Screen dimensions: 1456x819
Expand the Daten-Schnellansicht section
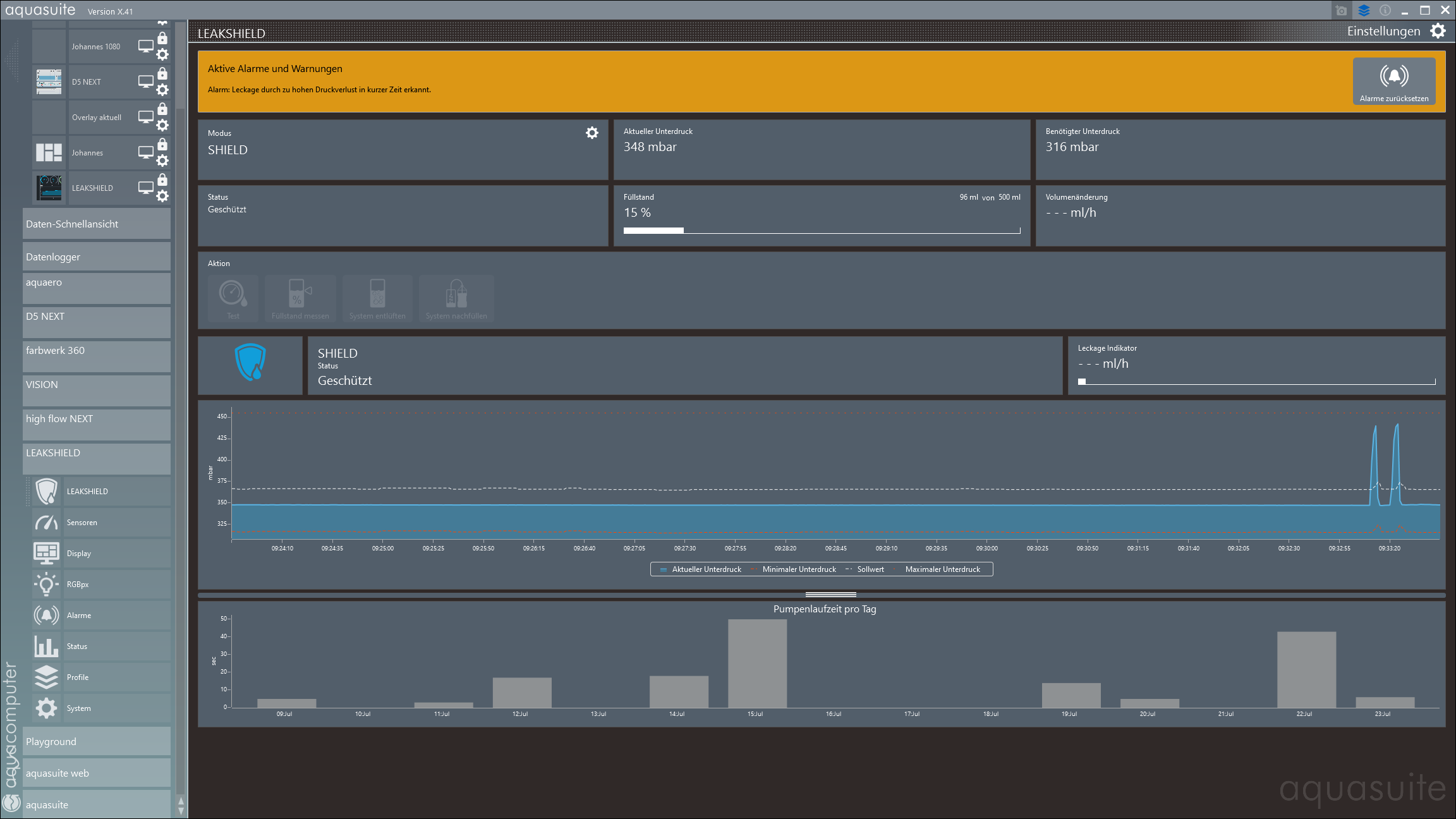pyautogui.click(x=97, y=224)
